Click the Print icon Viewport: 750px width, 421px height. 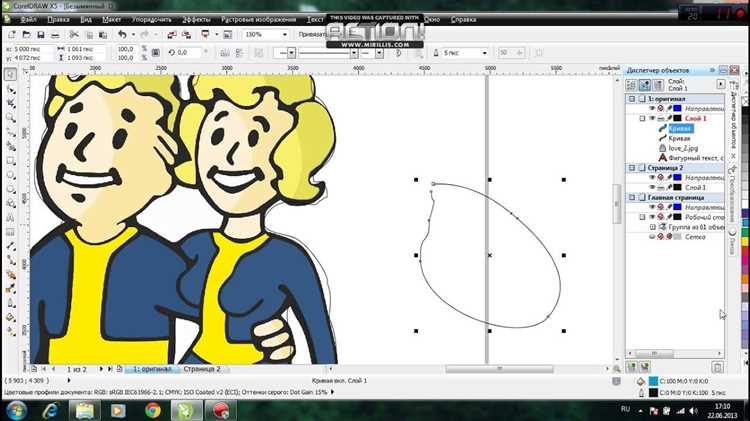point(55,35)
